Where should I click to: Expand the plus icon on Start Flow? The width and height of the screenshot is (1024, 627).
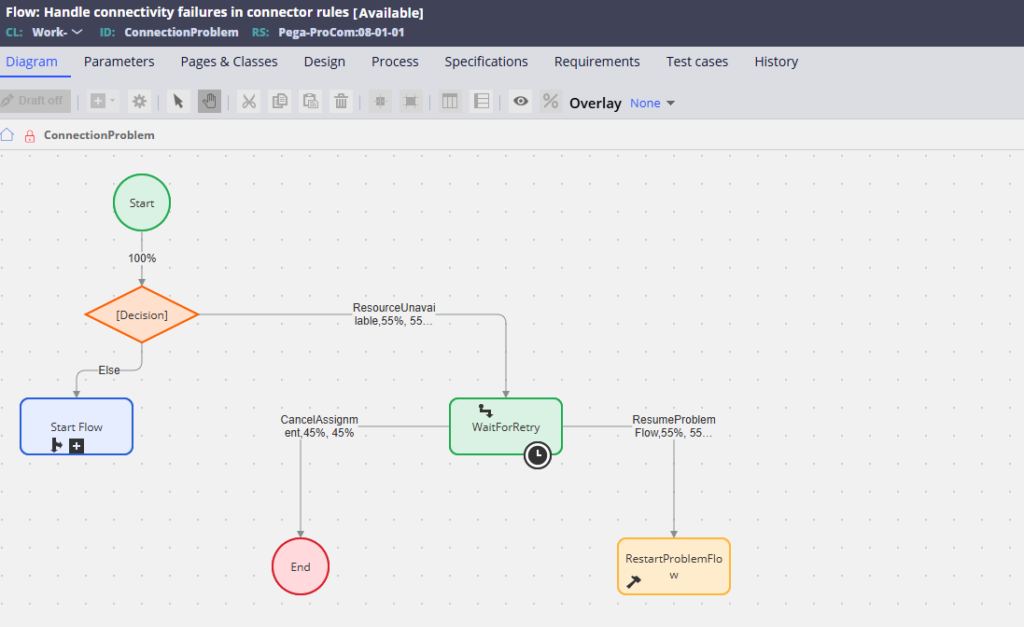tap(76, 446)
